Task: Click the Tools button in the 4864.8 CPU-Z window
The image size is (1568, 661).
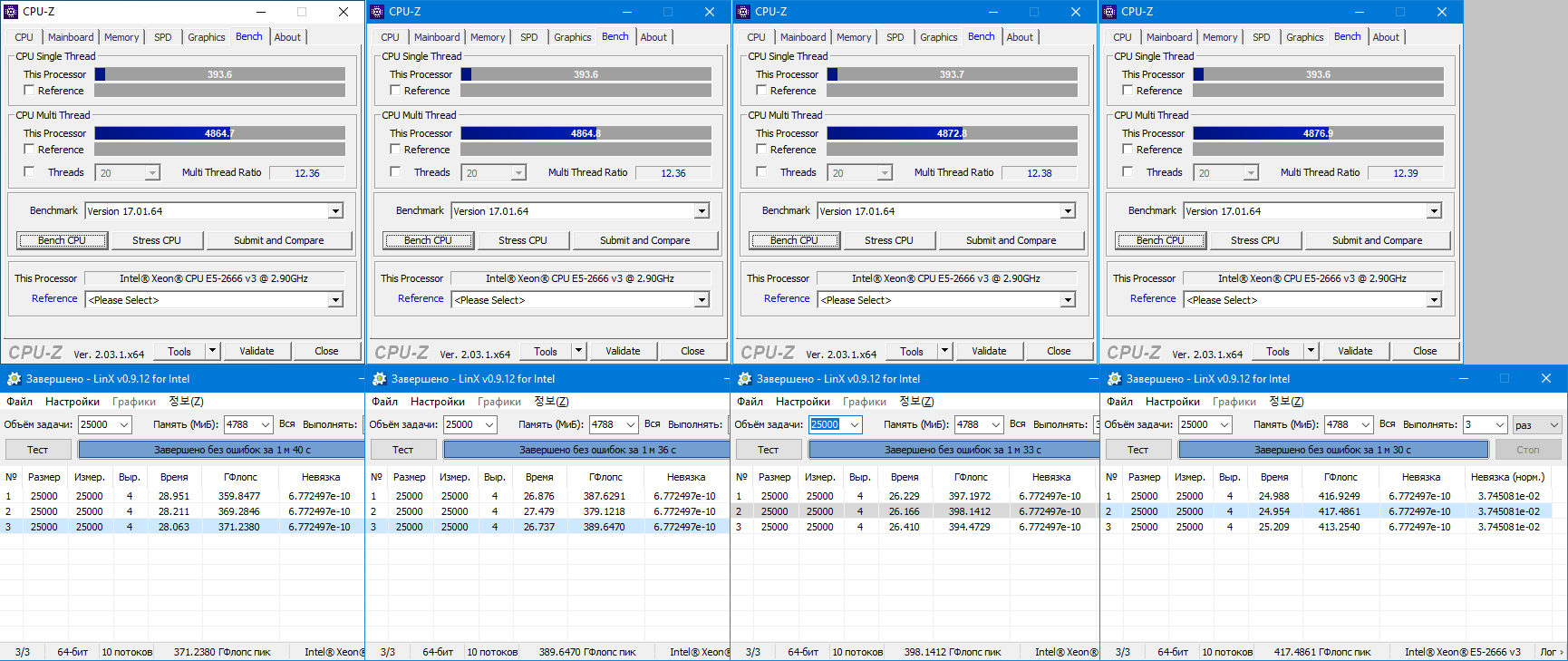Action: coord(546,351)
